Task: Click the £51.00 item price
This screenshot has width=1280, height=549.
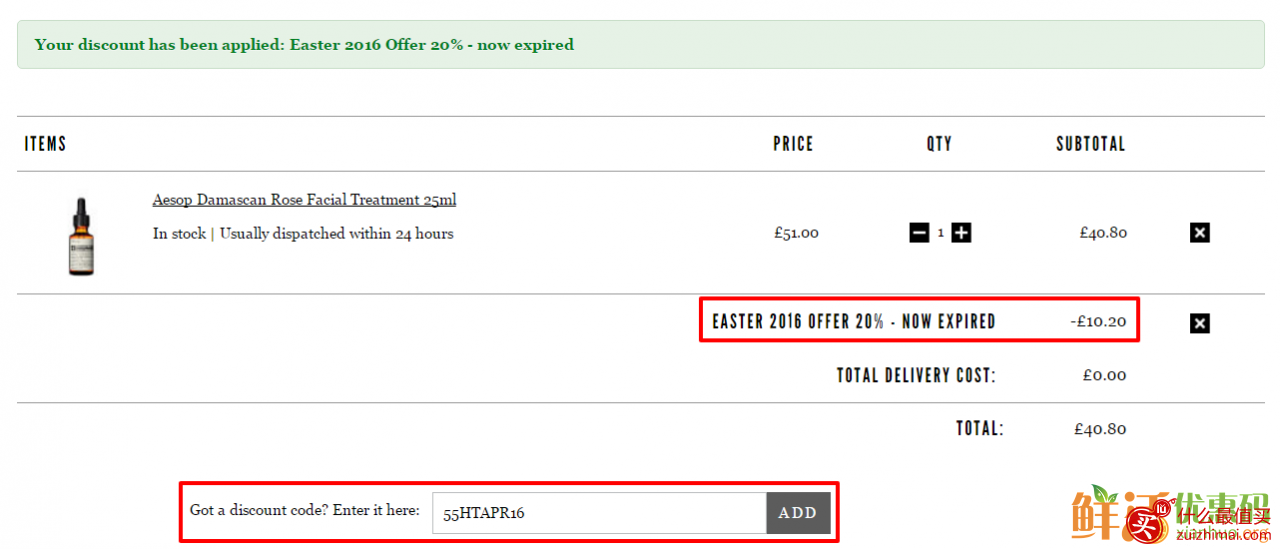Action: tap(796, 233)
